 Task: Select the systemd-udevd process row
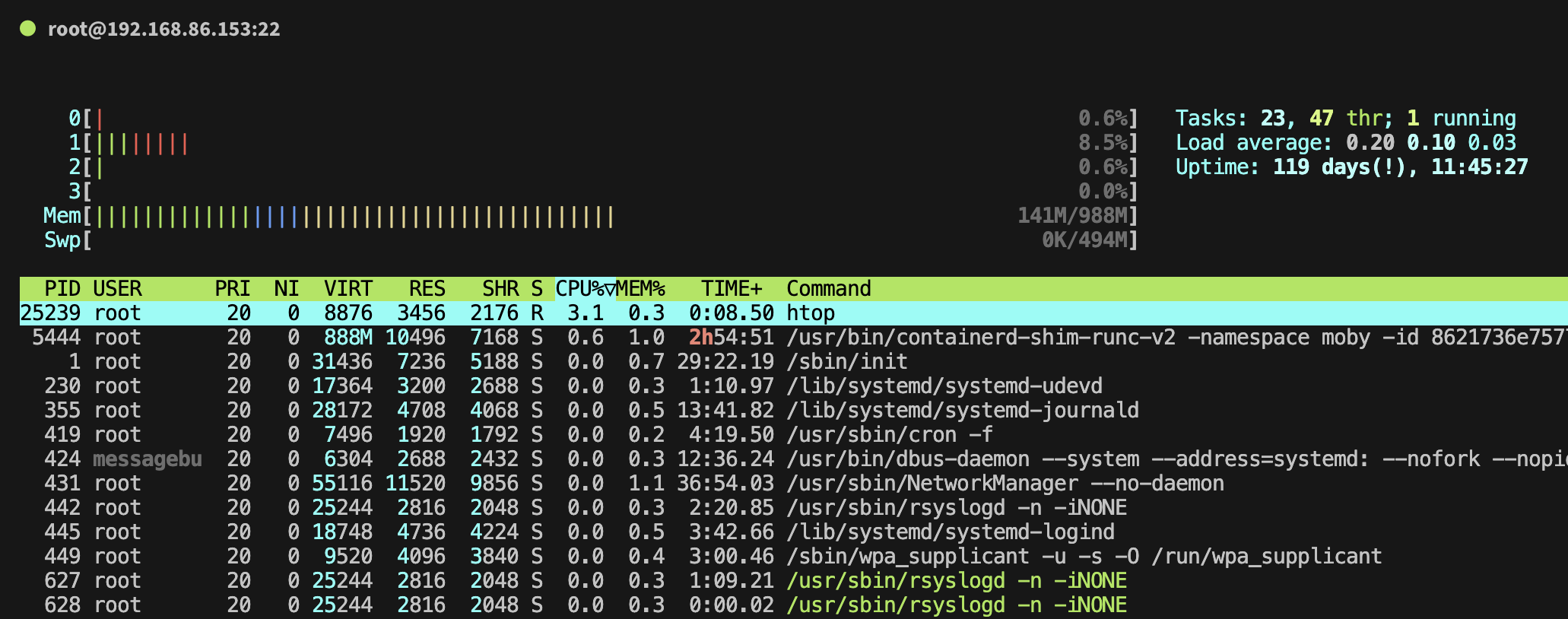794,386
